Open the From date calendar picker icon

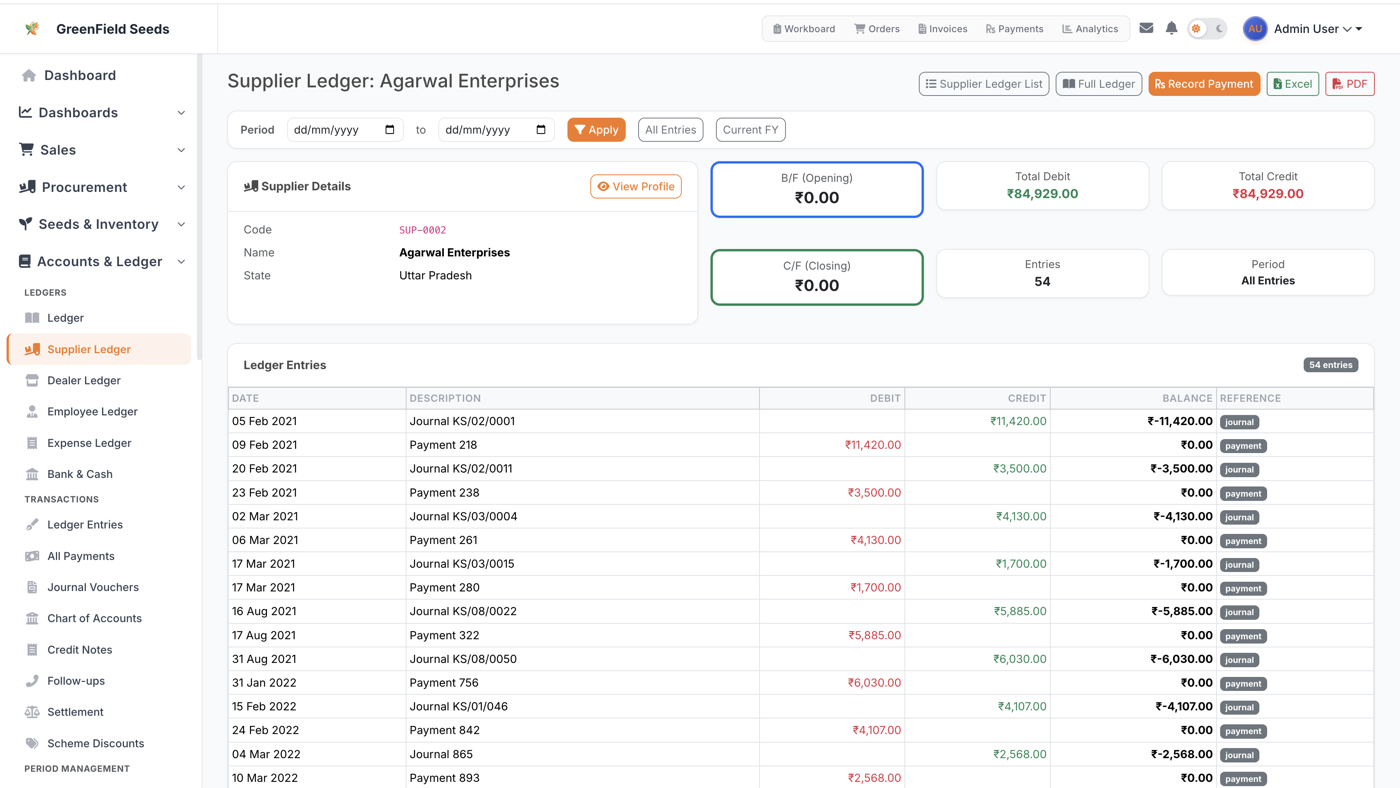point(390,130)
